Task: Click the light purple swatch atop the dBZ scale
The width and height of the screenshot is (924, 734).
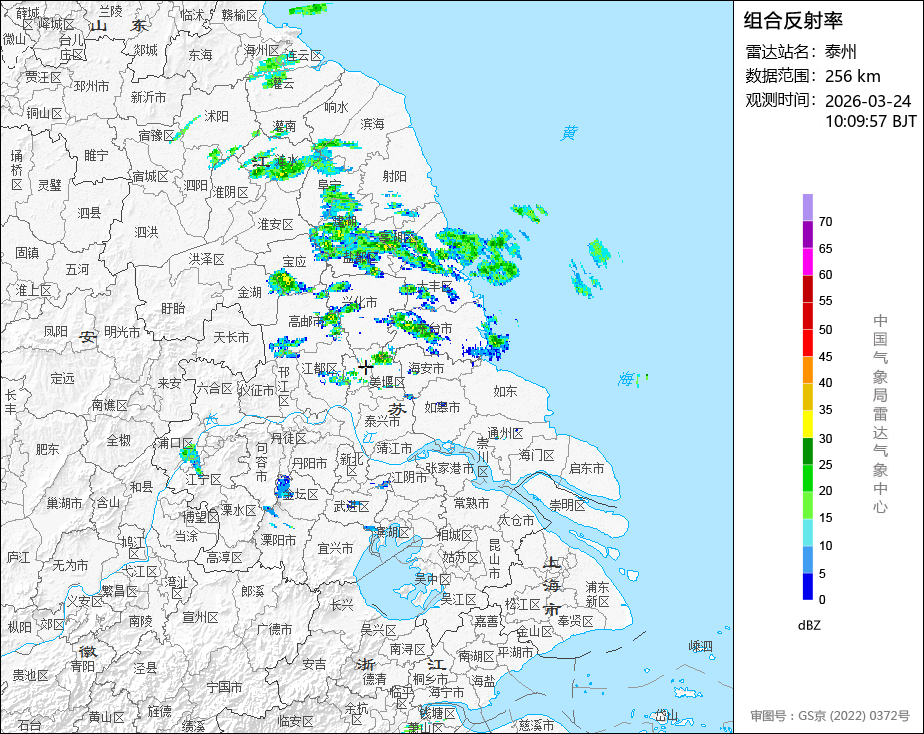Action: tap(807, 207)
